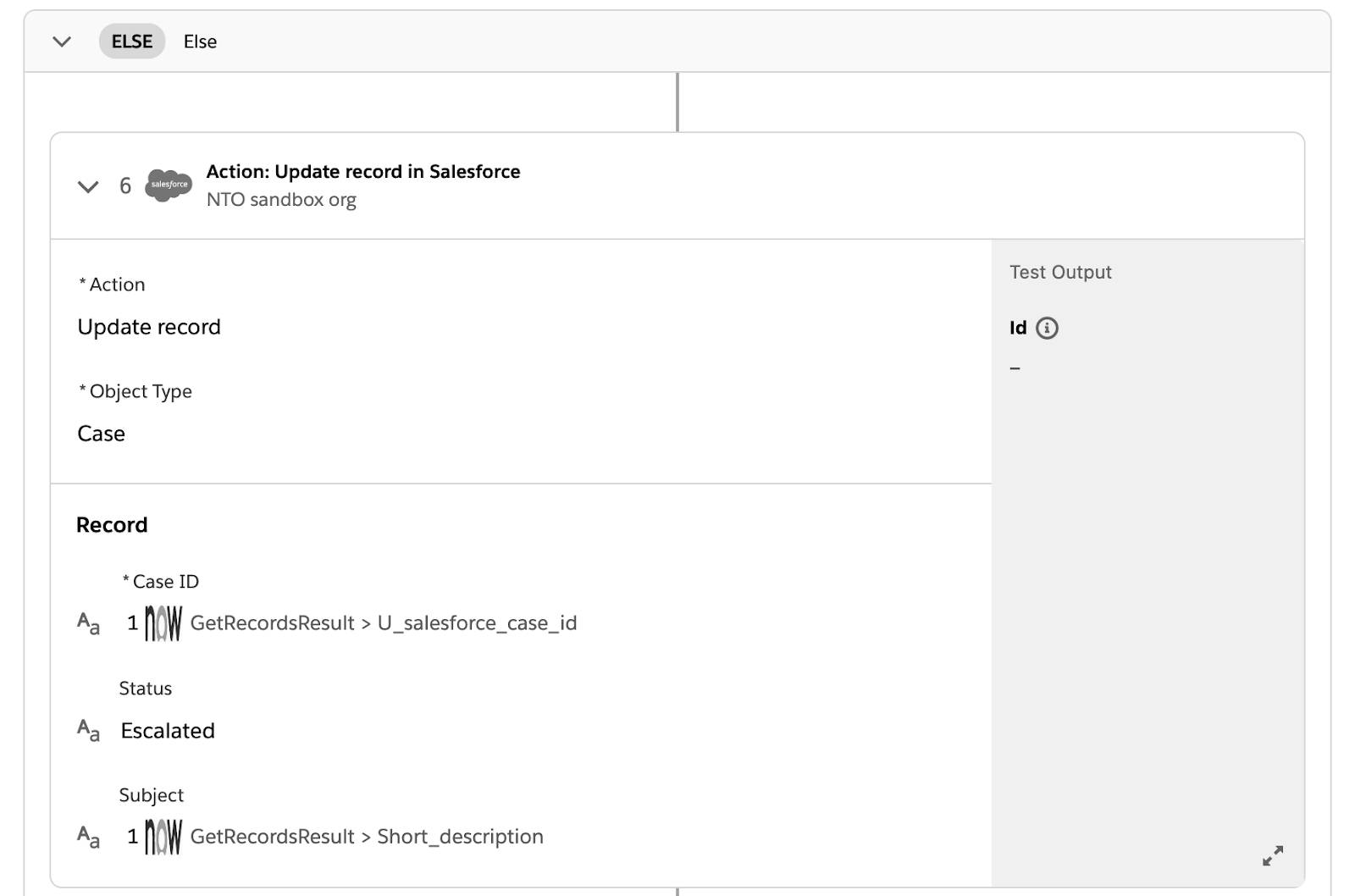Click the Subject field label
The height and width of the screenshot is (896, 1355).
coord(152,795)
